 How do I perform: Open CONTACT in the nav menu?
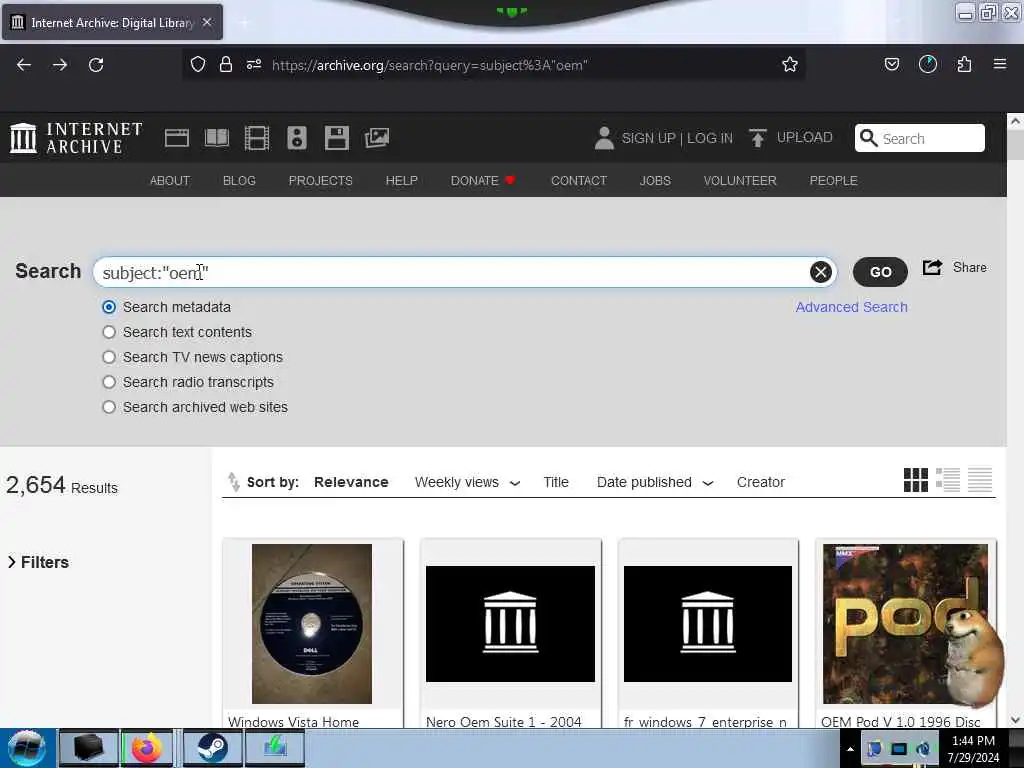(x=579, y=180)
